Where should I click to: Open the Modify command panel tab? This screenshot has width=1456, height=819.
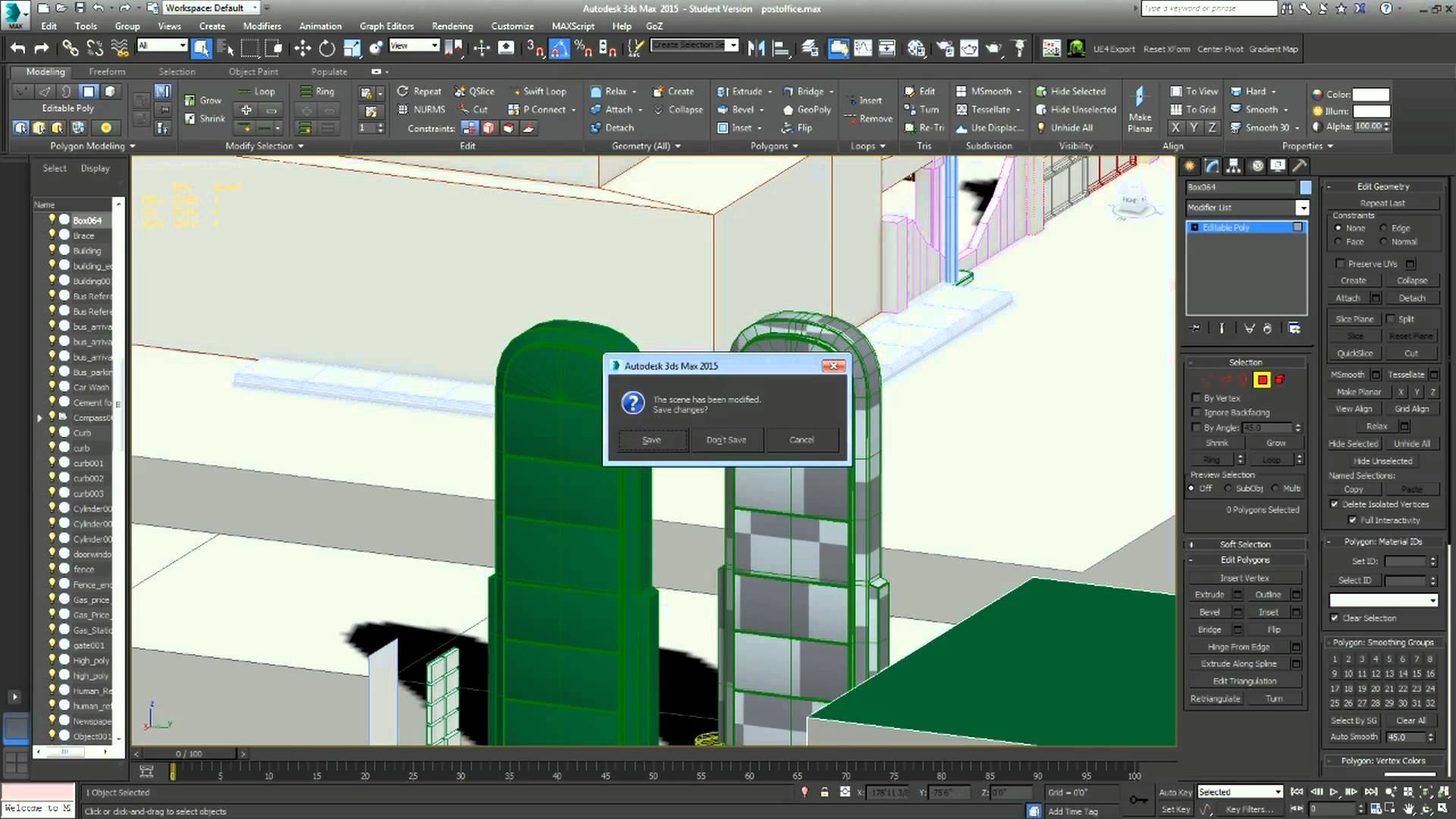(x=1212, y=166)
